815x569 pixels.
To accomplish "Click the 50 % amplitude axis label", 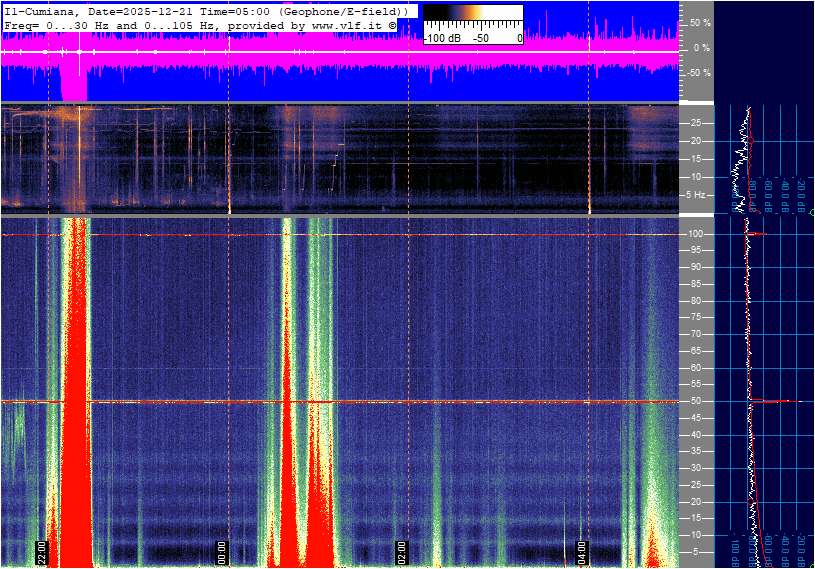I will [699, 22].
